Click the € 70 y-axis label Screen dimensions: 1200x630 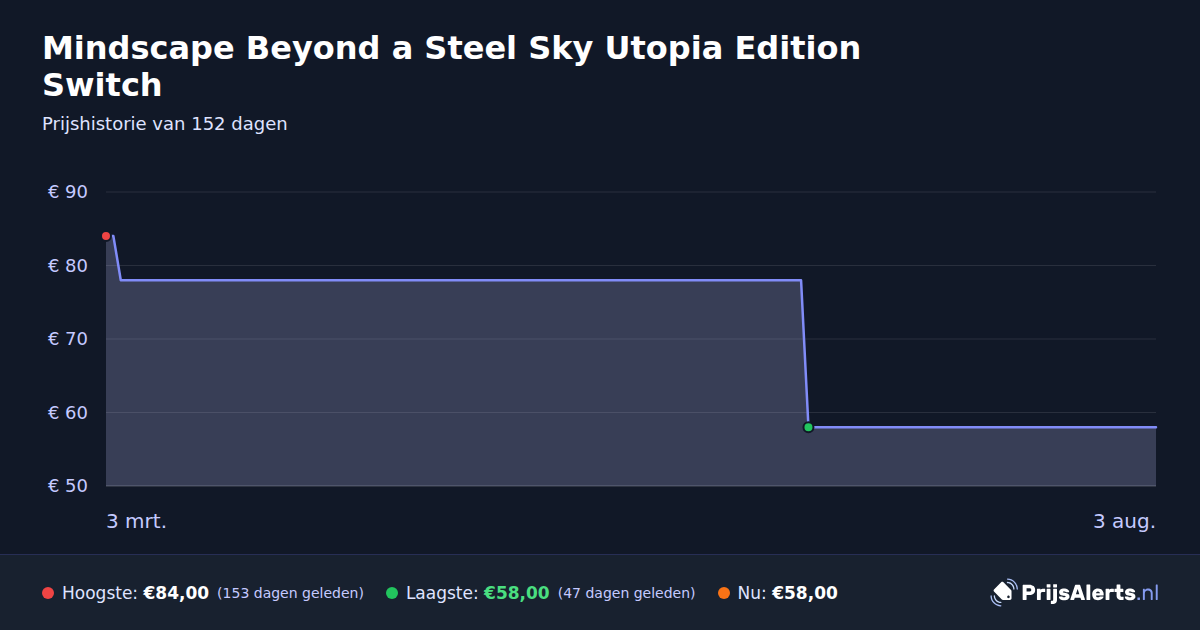pos(68,339)
